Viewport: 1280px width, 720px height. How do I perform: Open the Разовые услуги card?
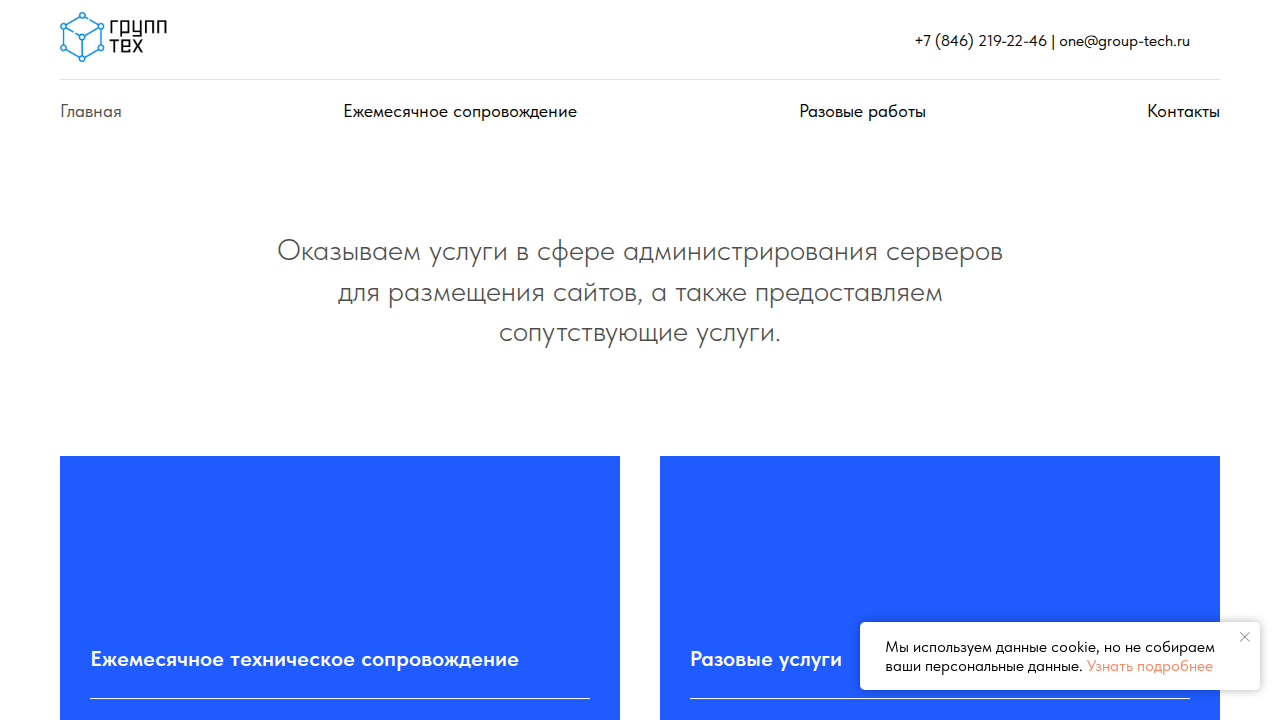[x=940, y=588]
